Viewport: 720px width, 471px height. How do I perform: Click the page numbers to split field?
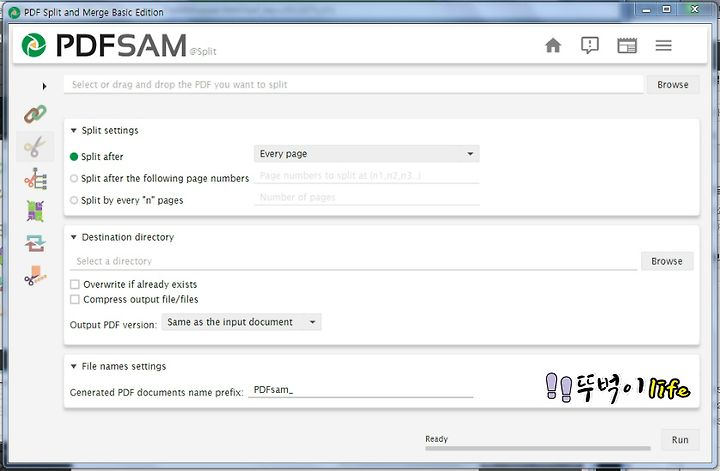pyautogui.click(x=366, y=176)
